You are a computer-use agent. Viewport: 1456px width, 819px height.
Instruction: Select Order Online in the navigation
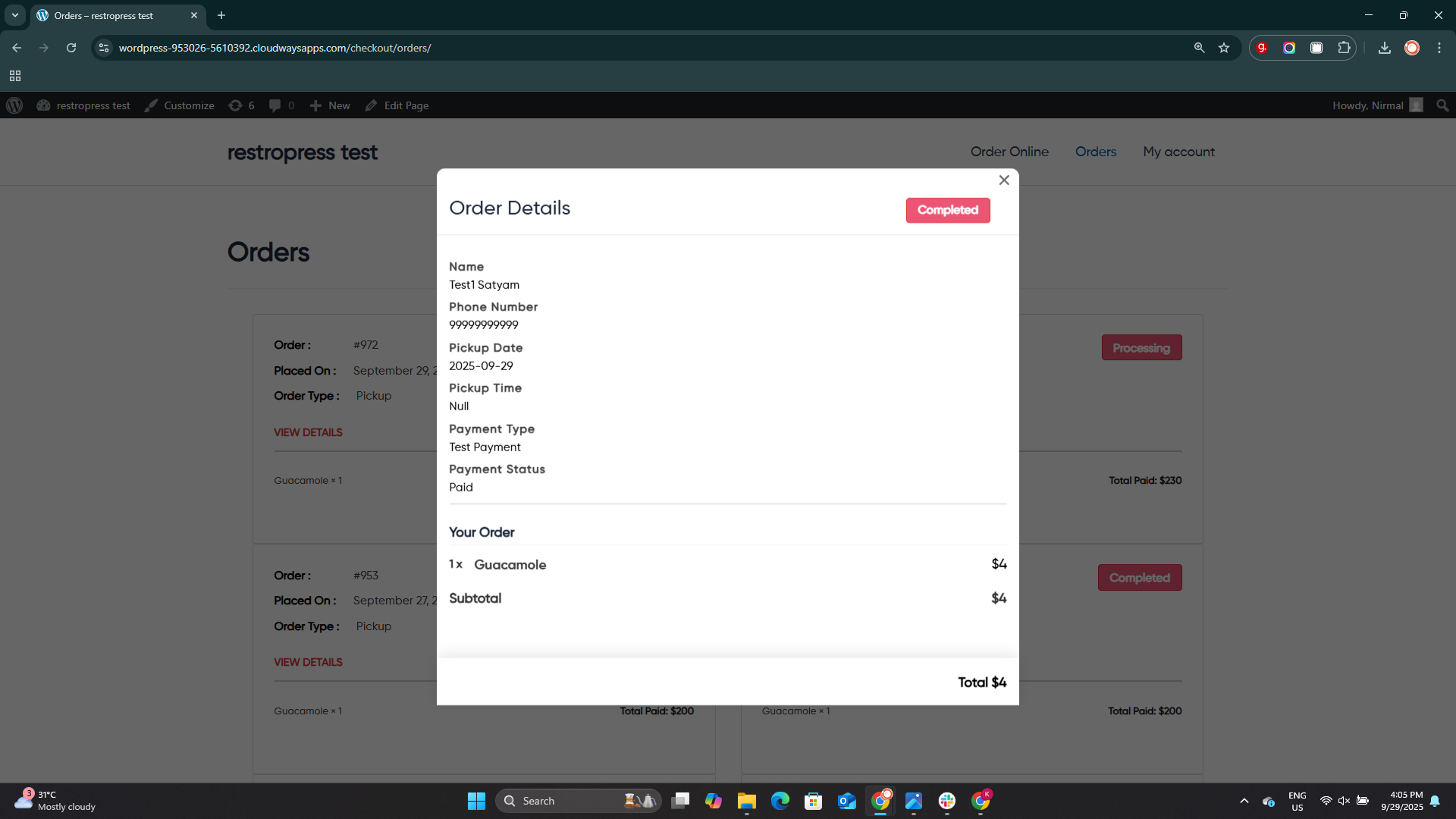[x=1009, y=152]
